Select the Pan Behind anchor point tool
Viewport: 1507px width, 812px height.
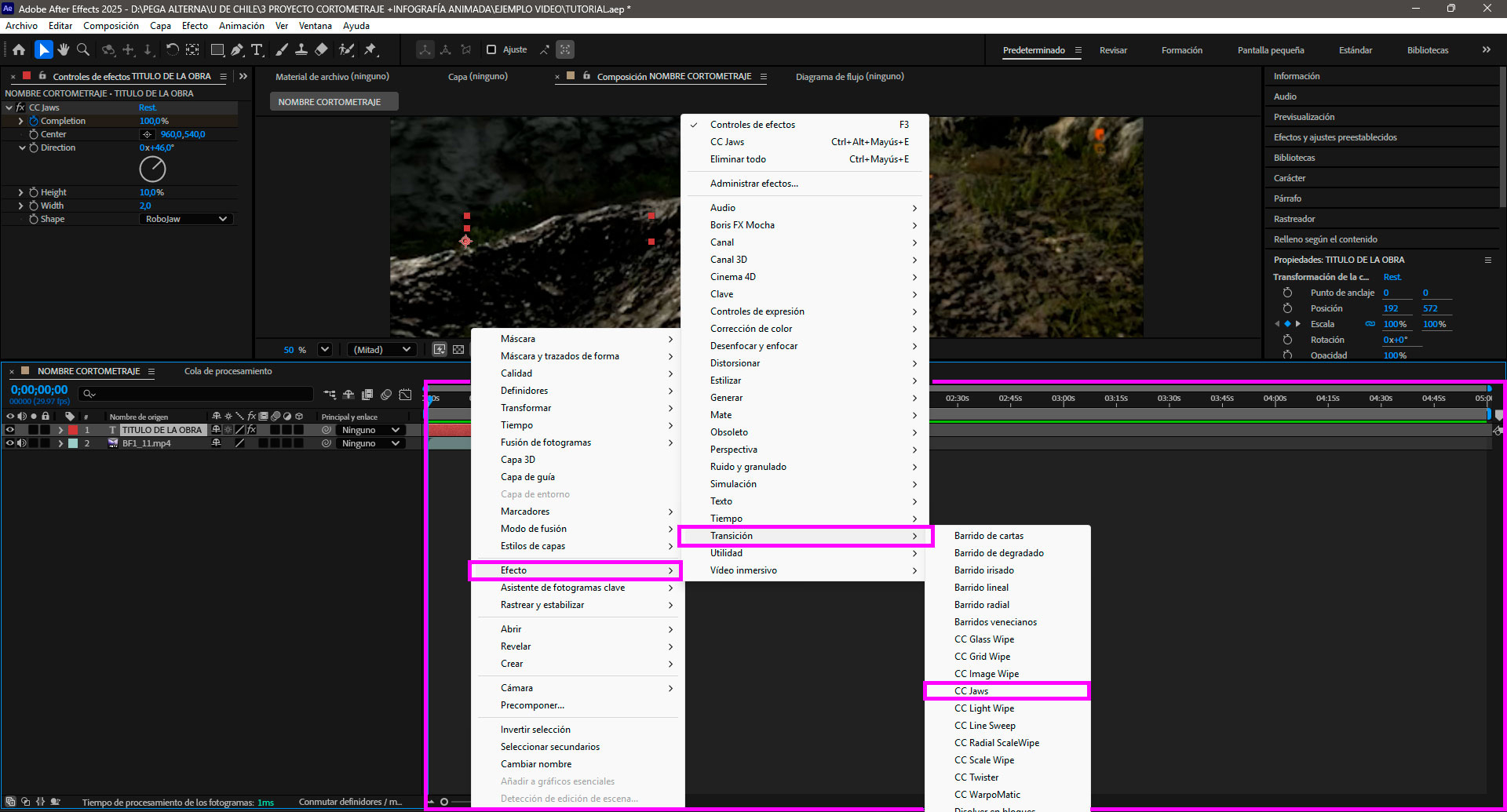click(x=192, y=49)
